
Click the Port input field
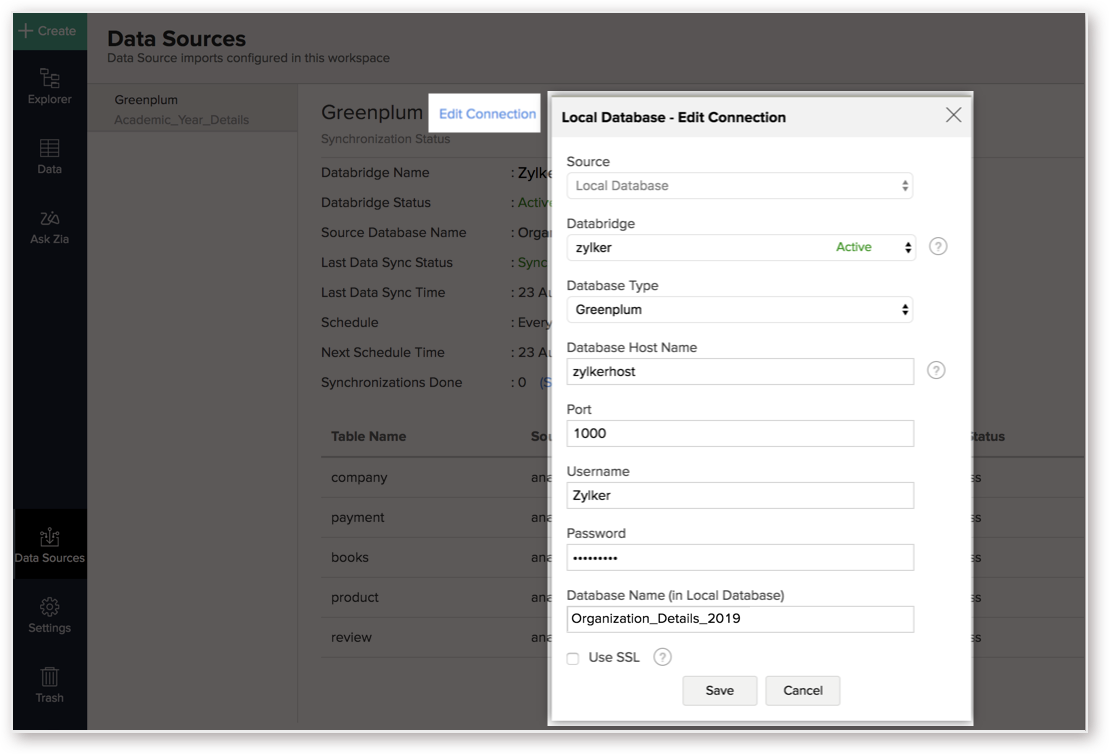740,434
